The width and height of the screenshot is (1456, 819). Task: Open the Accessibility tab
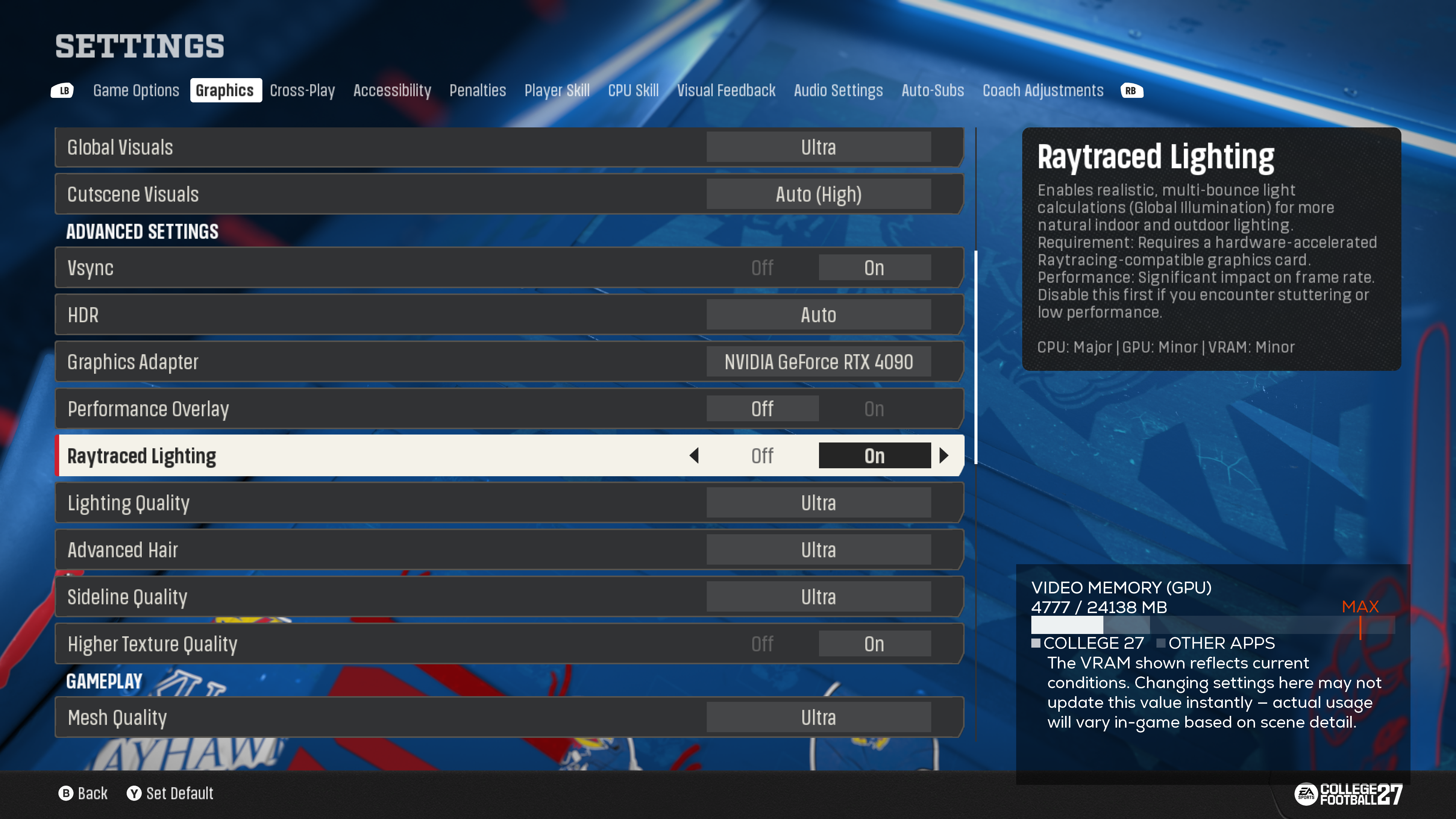click(392, 91)
